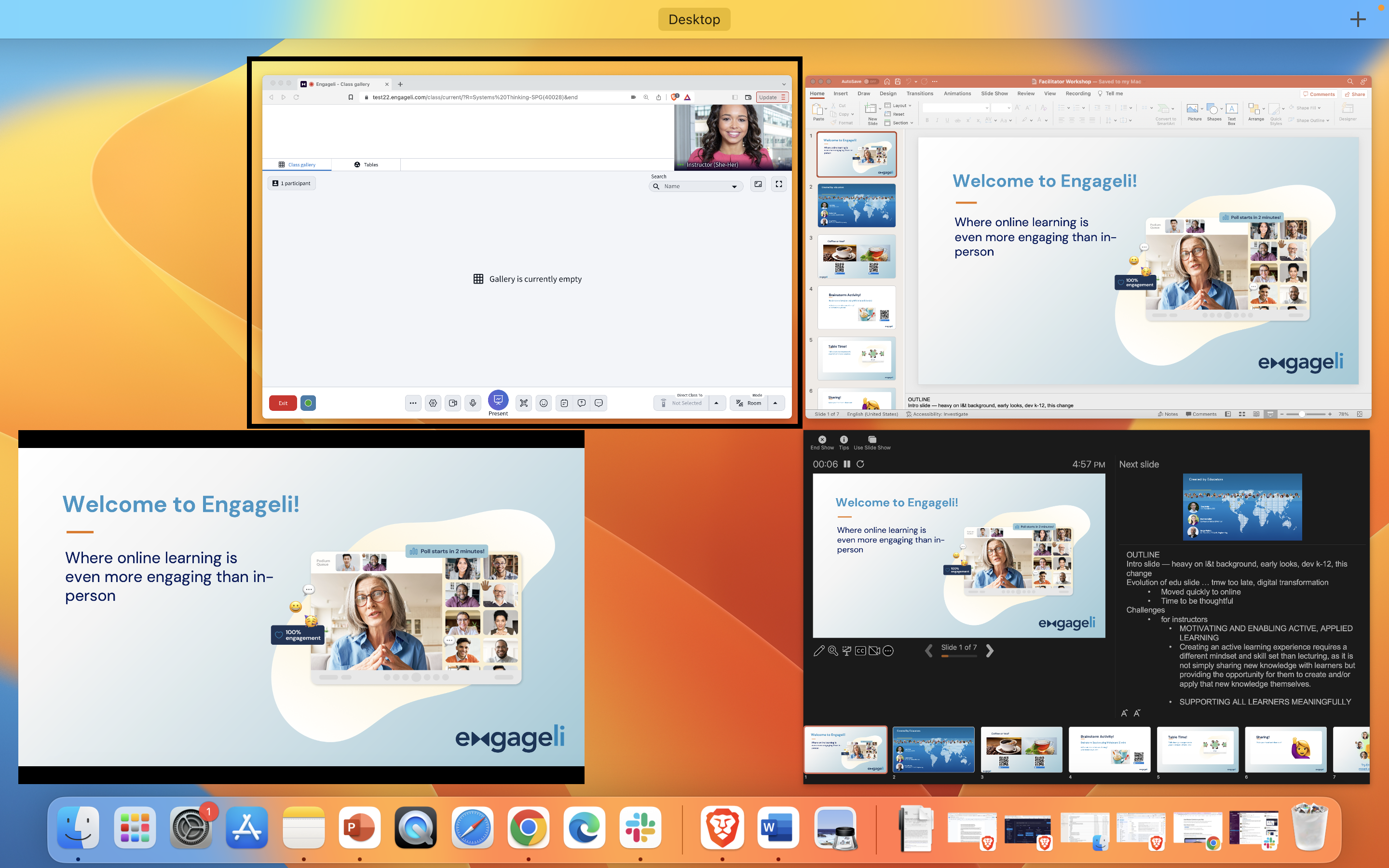Click Use Slide Show in presenter view
Screen dimensions: 1389x868
pos(872,443)
